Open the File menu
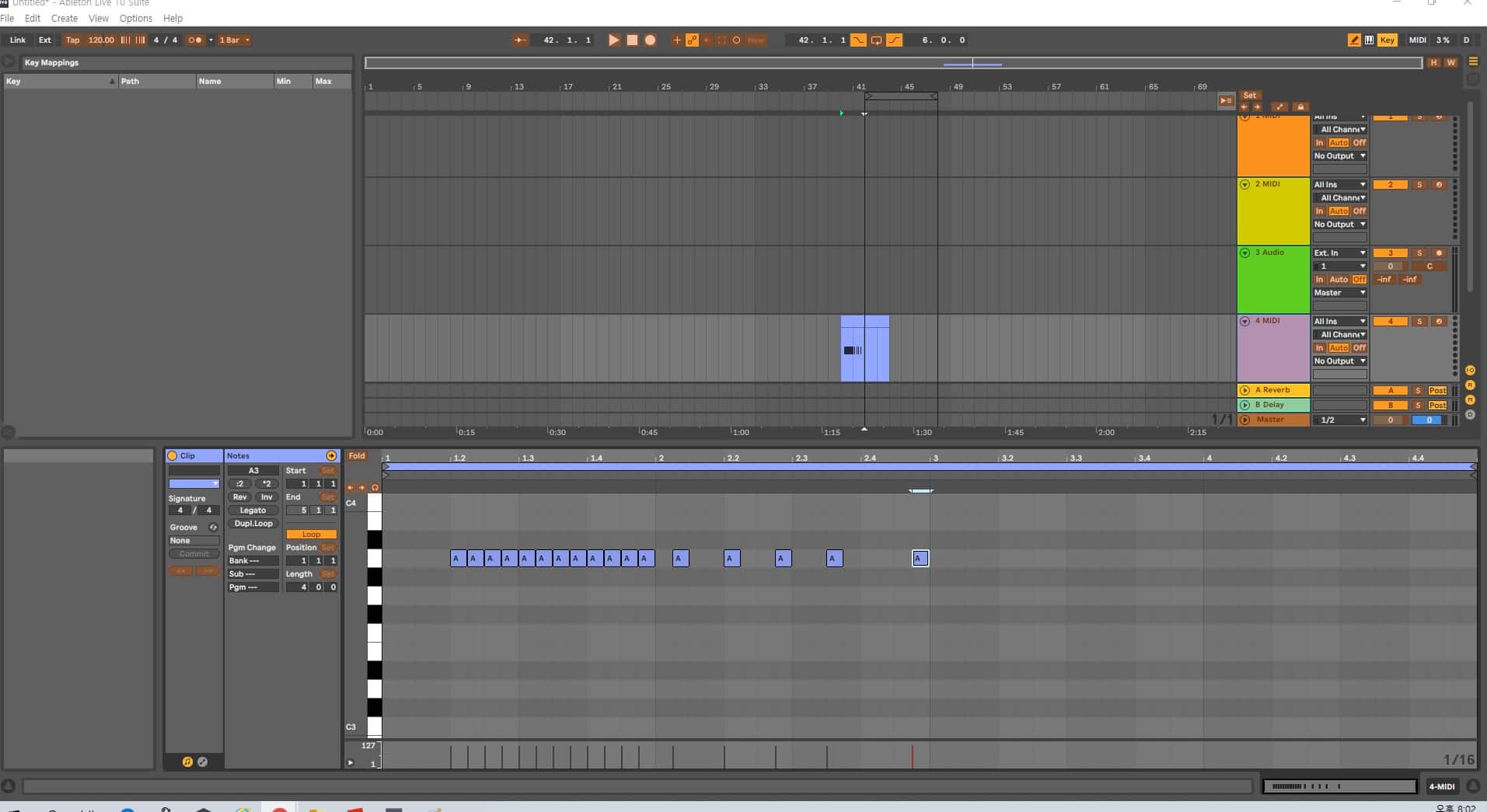Screen dimensions: 1487x812 [x=7, y=18]
